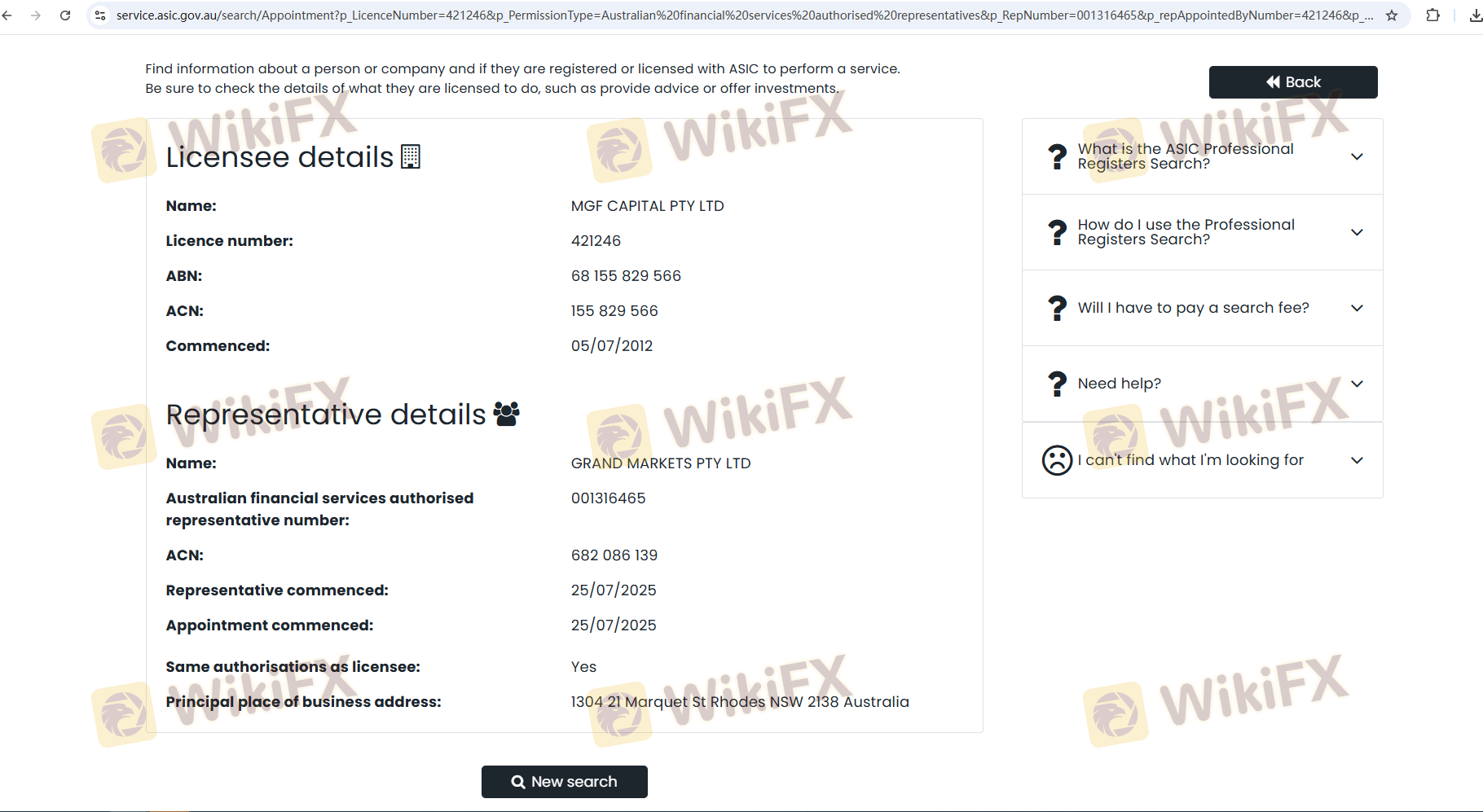
Task: Open browser downloads icon
Action: (1475, 15)
